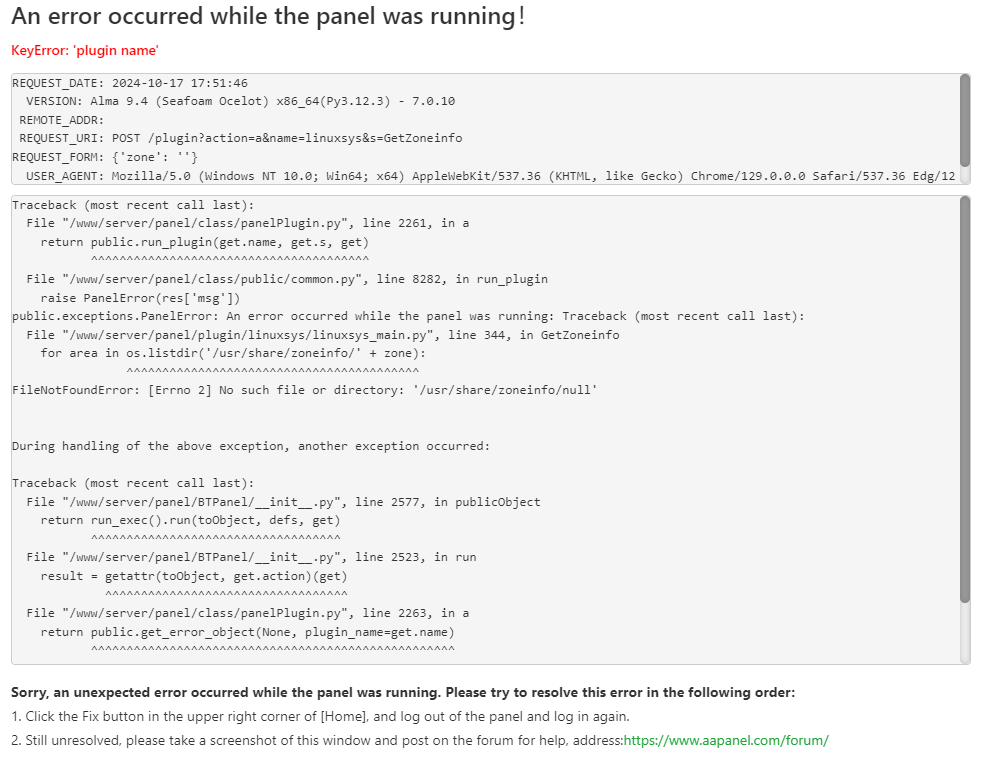Screen dimensions: 982x763
Task: Click the "An error occurred" page heading
Action: click(x=268, y=17)
